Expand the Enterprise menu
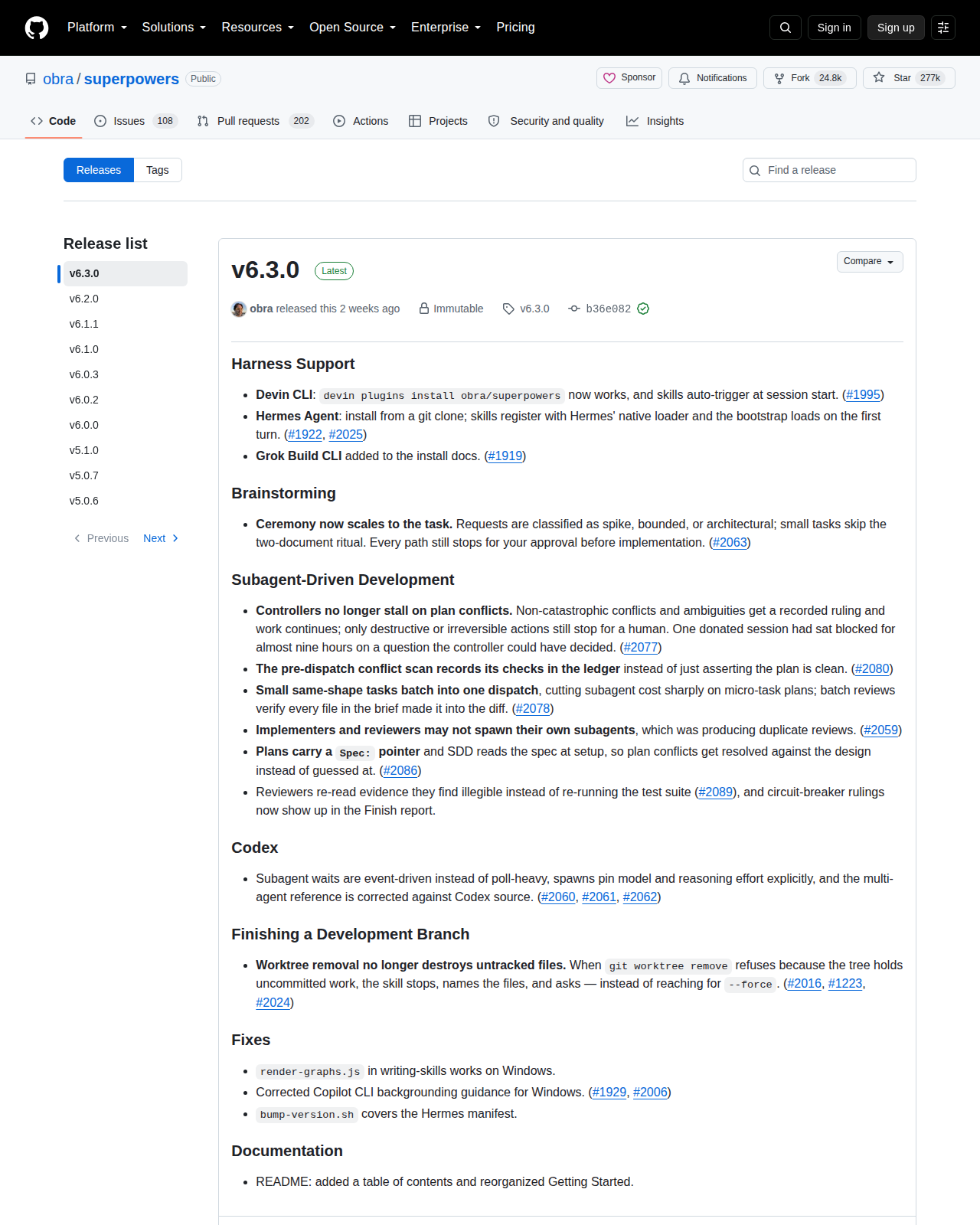The image size is (980, 1225). click(446, 28)
